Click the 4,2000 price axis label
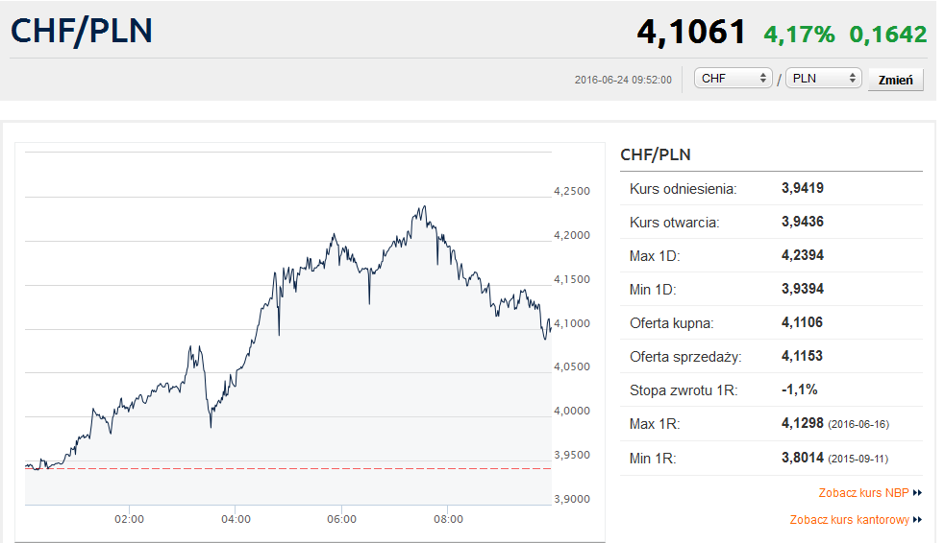The image size is (945, 543). click(572, 236)
